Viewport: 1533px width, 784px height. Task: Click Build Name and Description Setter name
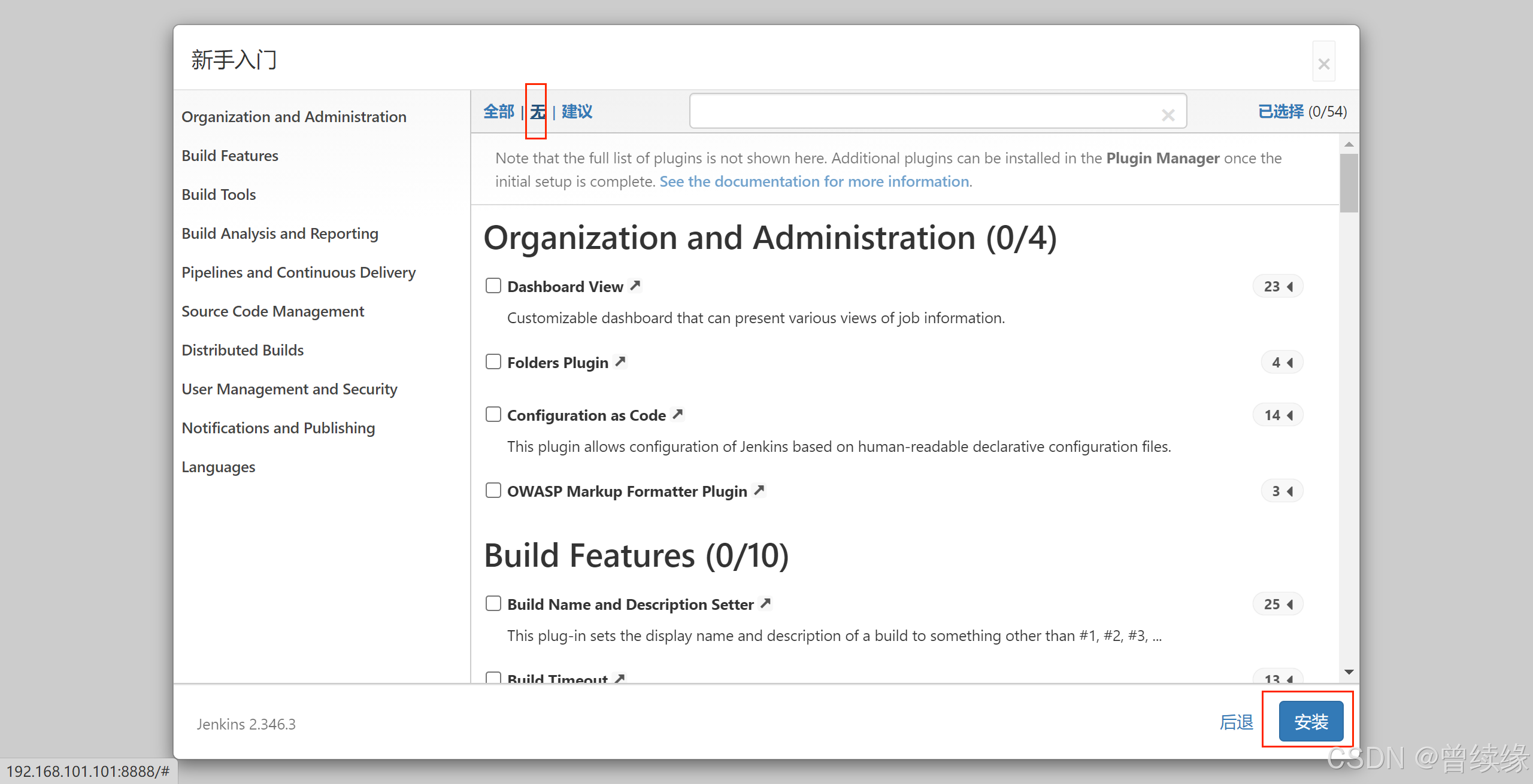630,604
